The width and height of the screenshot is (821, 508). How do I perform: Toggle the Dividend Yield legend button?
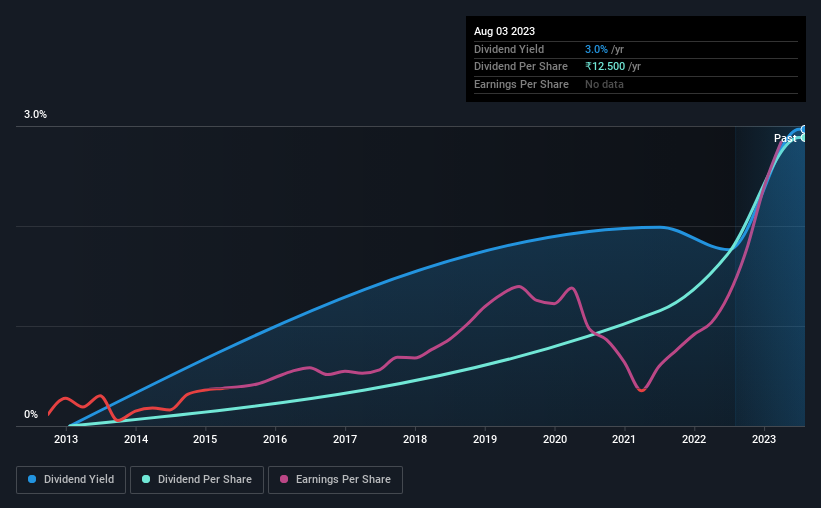point(71,480)
